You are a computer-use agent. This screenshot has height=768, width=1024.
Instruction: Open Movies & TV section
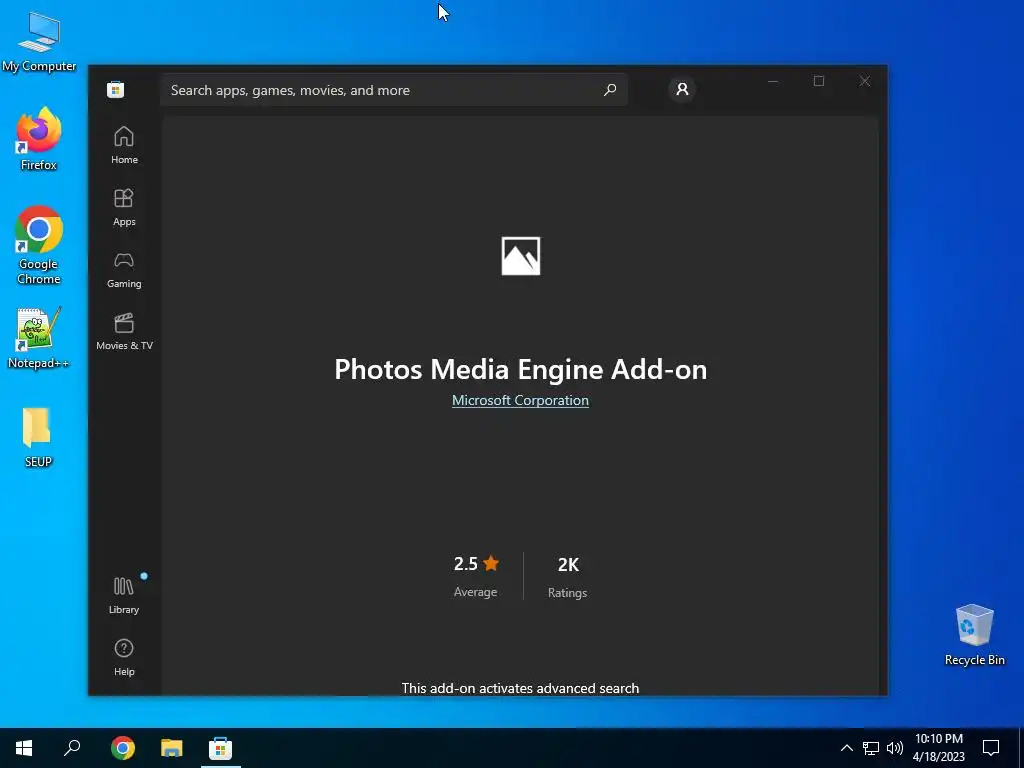point(124,331)
